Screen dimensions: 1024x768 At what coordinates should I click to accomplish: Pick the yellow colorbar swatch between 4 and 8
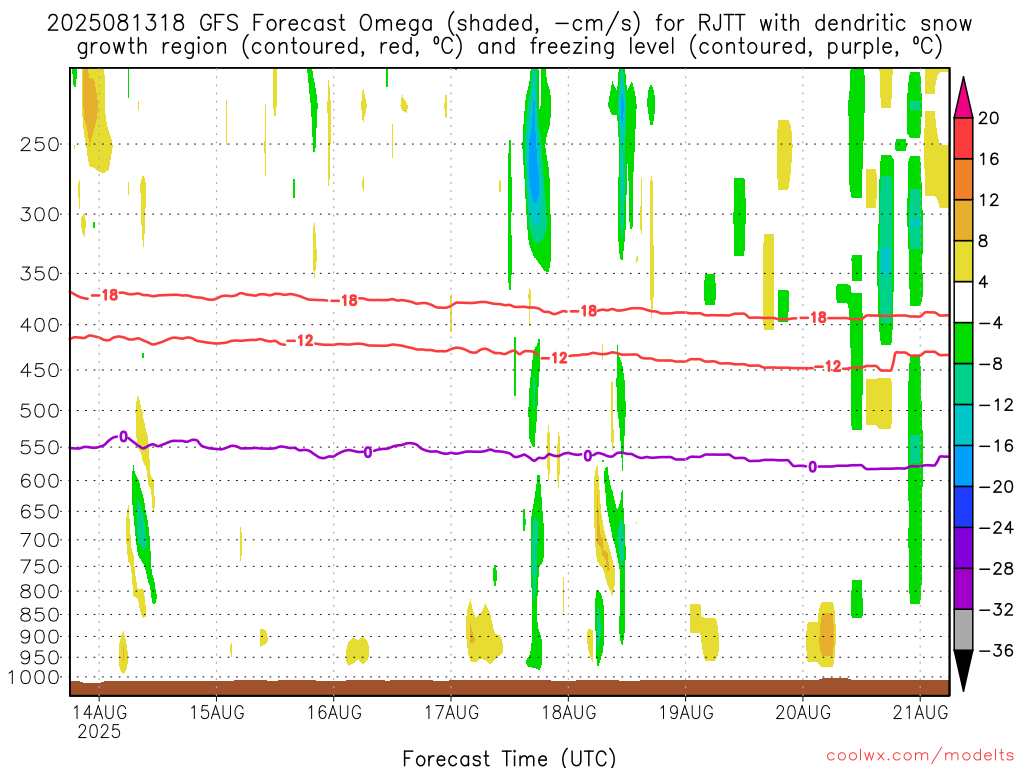963,261
